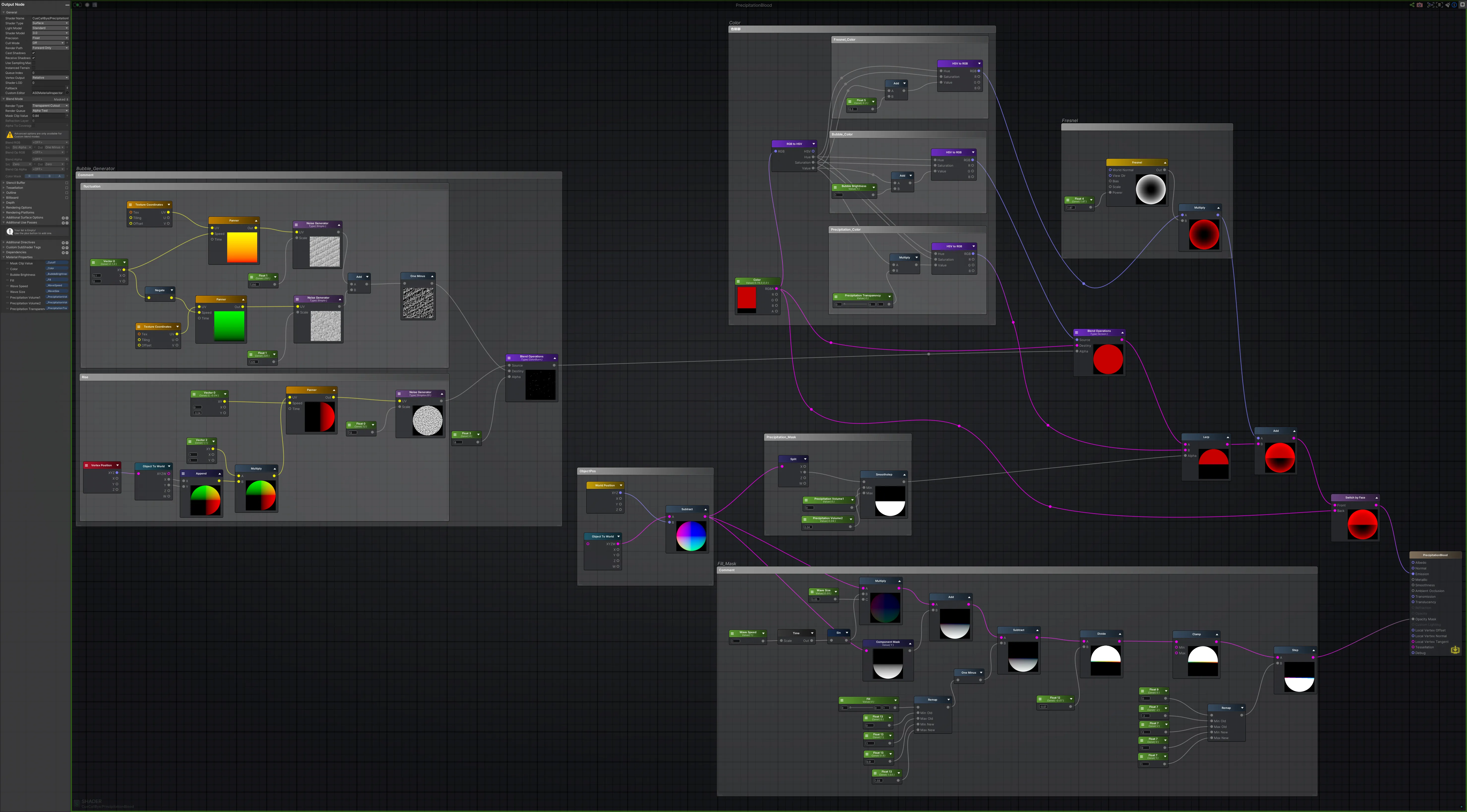Uncheck the Cast Shadows option
Screen dimensions: 1467x812
coord(33,53)
